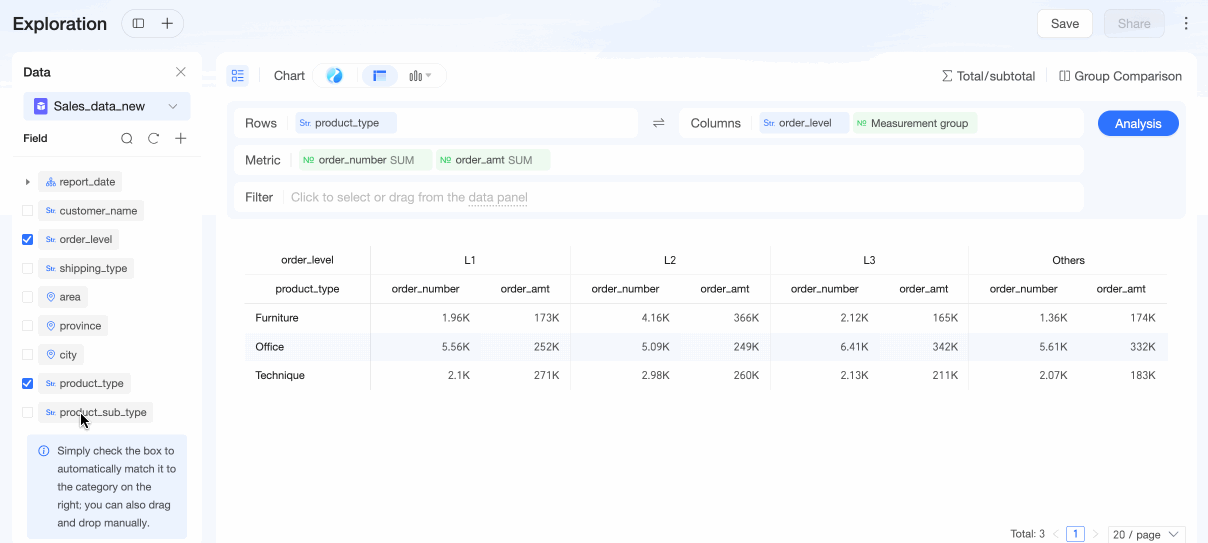The height and width of the screenshot is (543, 1208).
Task: Go to the next results page
Action: click(1095, 534)
